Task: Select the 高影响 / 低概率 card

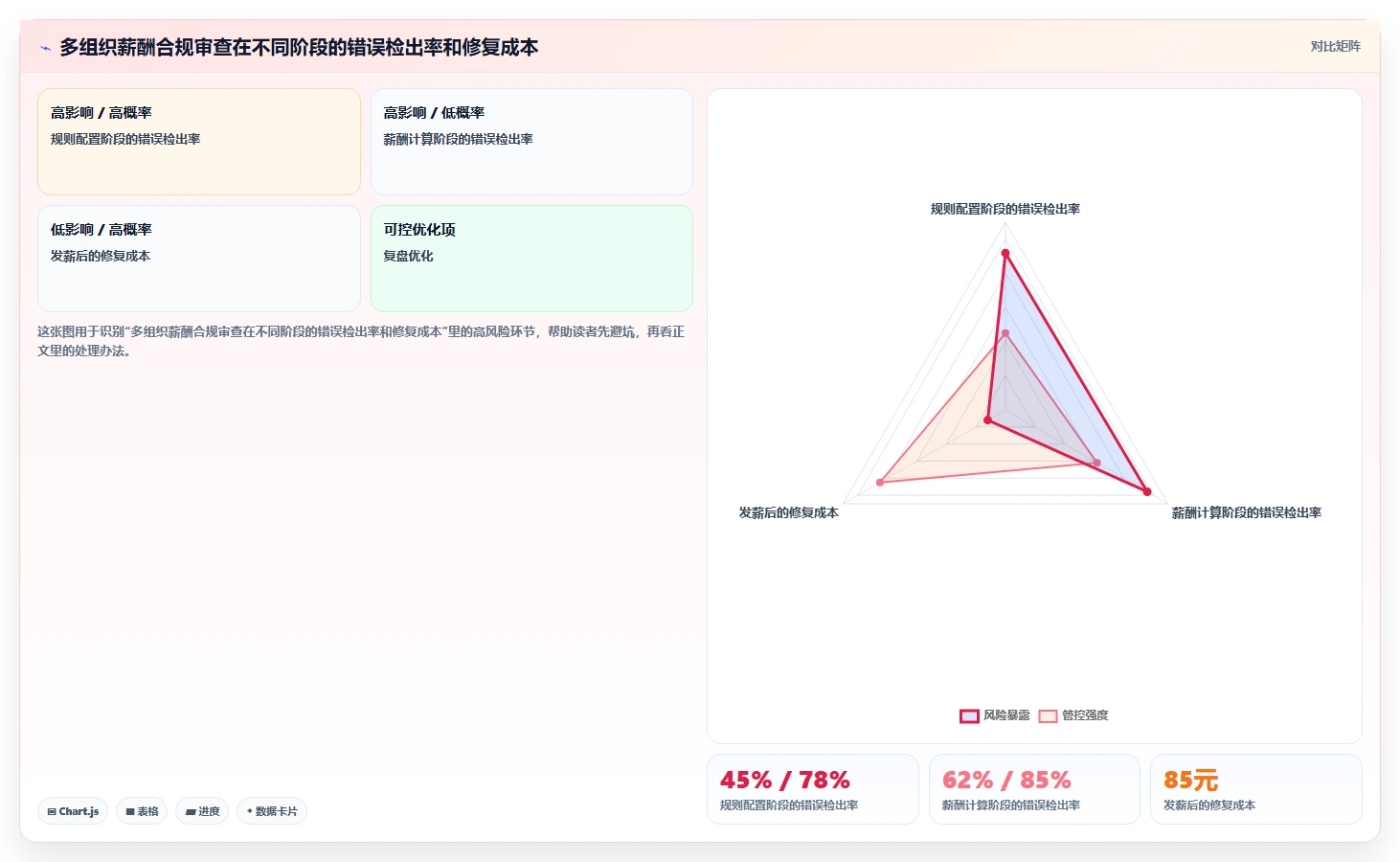Action: tap(531, 142)
